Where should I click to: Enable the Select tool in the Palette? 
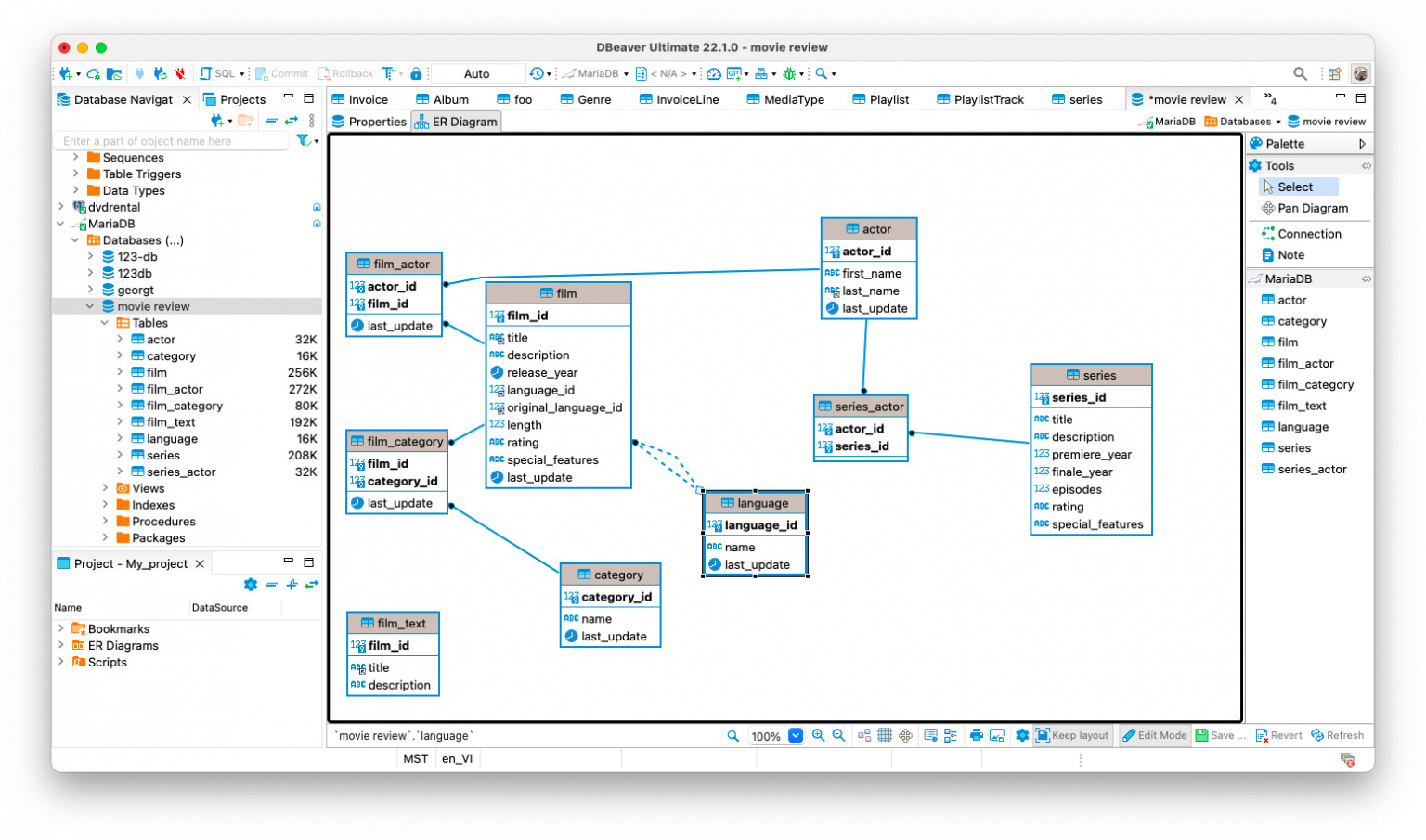pos(1297,186)
